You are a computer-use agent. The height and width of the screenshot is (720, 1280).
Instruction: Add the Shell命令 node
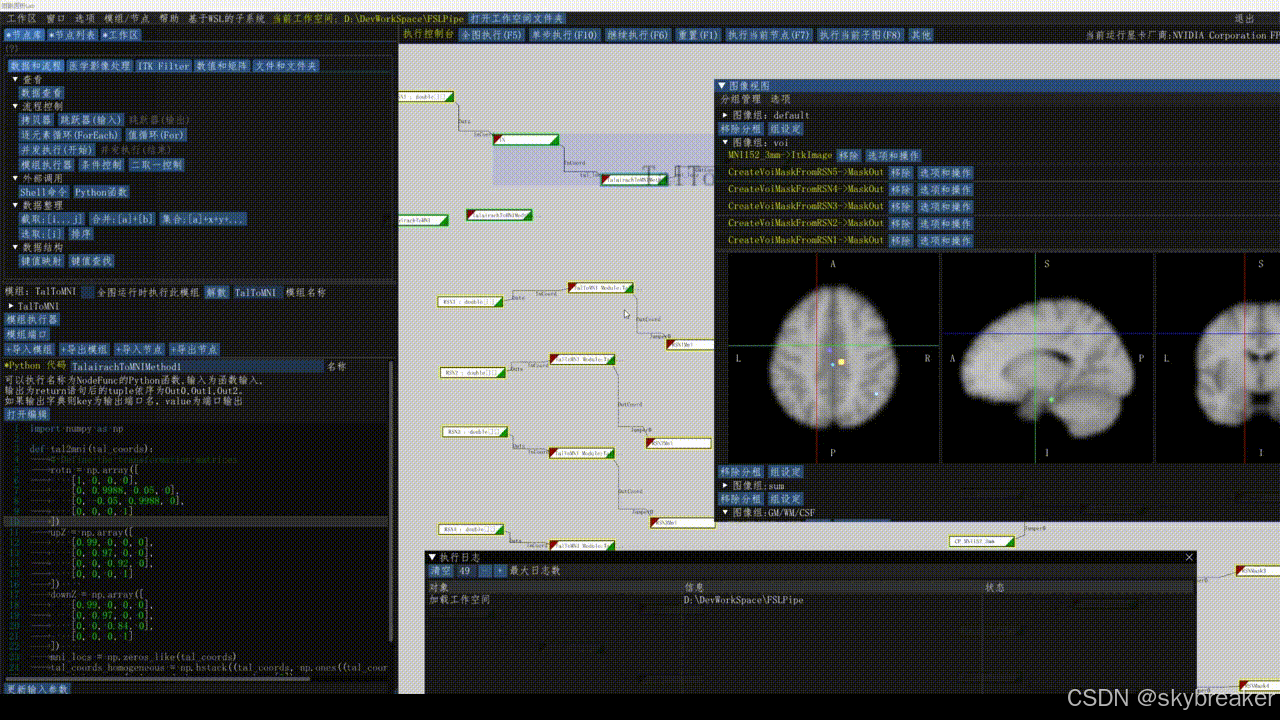(x=45, y=191)
